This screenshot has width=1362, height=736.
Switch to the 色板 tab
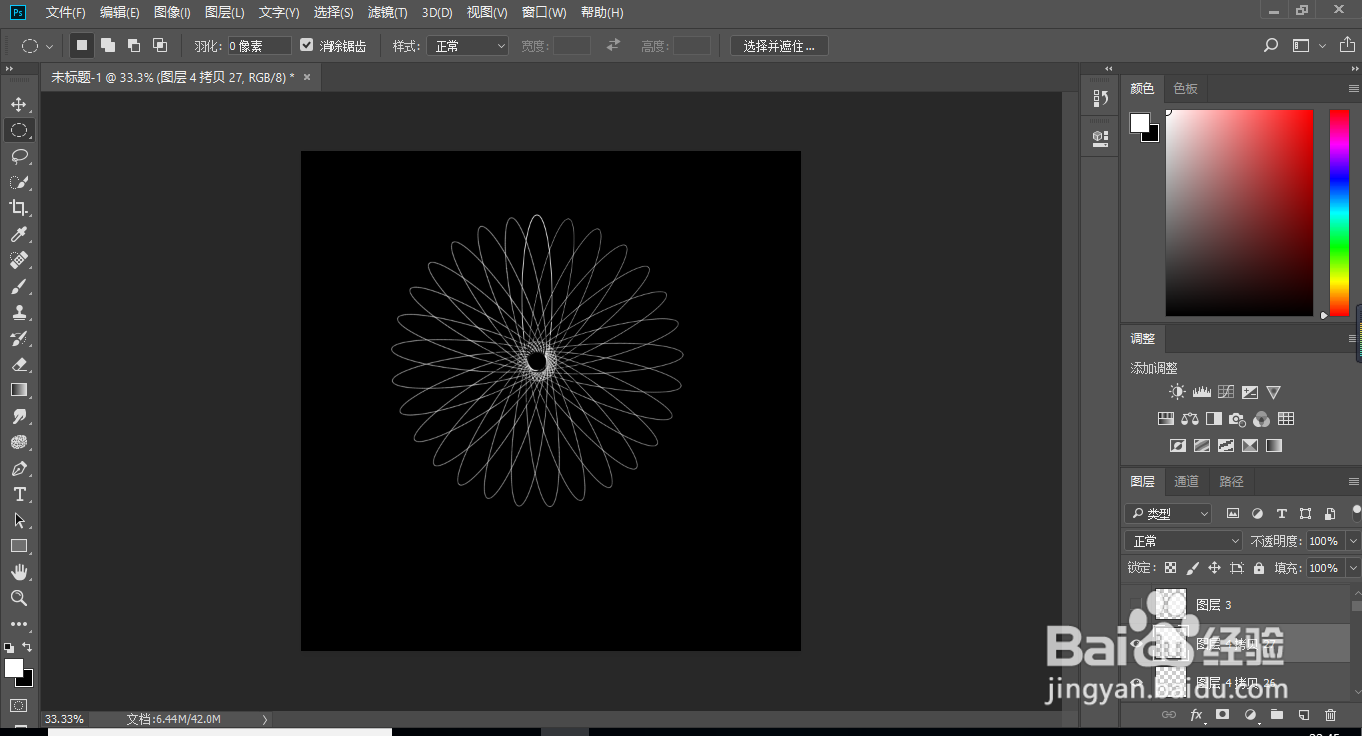coord(1185,89)
